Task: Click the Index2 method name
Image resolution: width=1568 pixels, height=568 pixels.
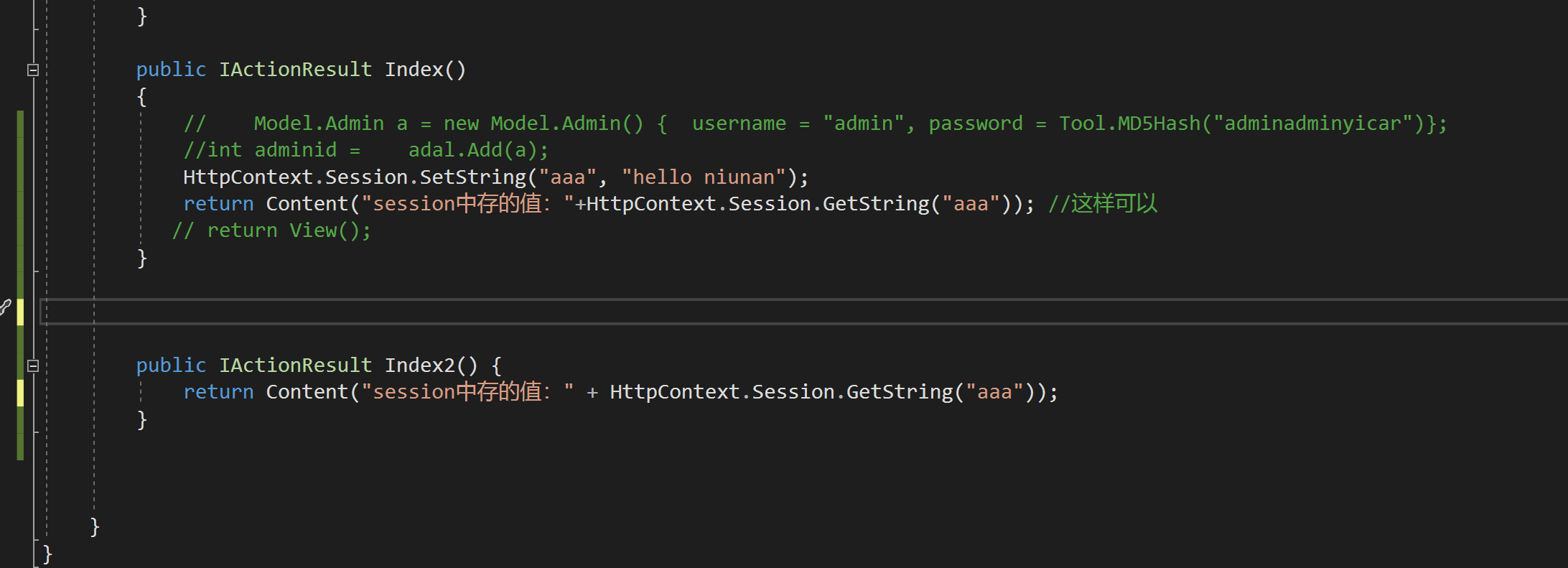Action: coord(420,366)
